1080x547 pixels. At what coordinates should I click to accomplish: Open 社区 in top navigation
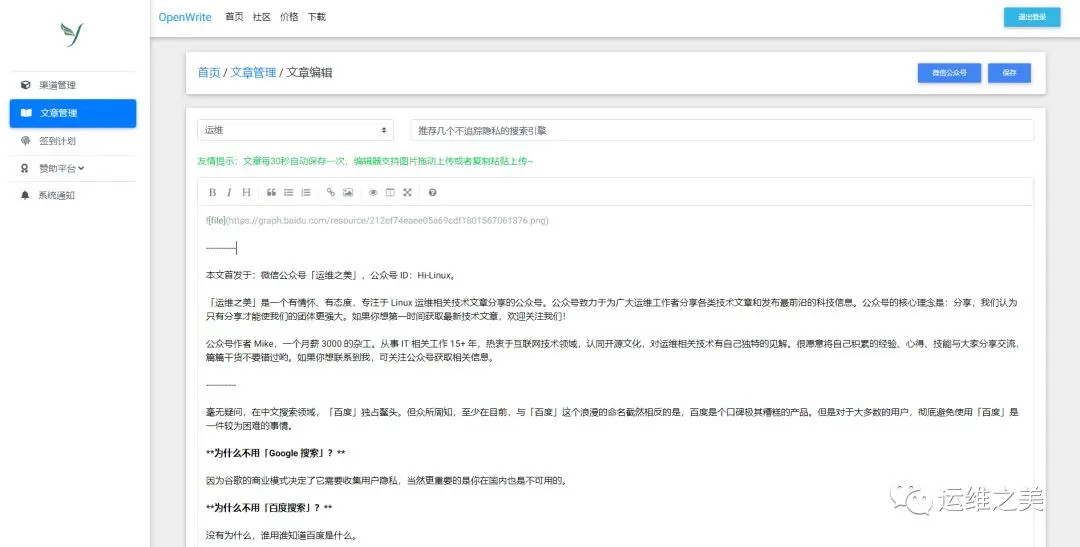262,17
